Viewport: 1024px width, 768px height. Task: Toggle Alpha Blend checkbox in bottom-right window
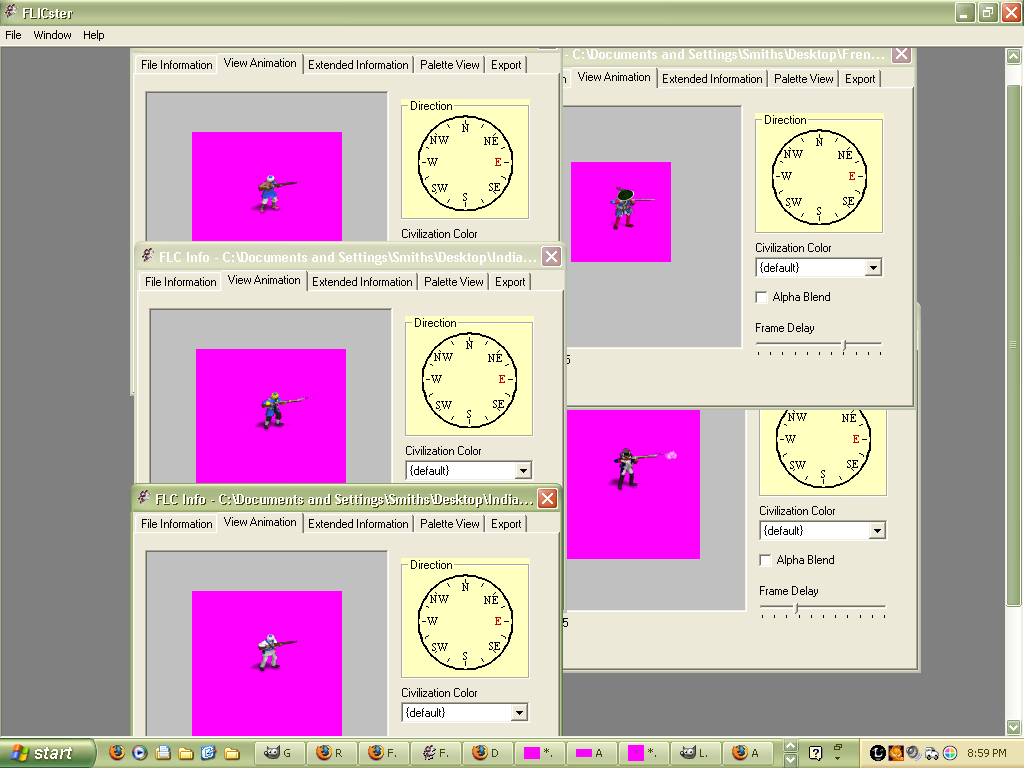[766, 560]
